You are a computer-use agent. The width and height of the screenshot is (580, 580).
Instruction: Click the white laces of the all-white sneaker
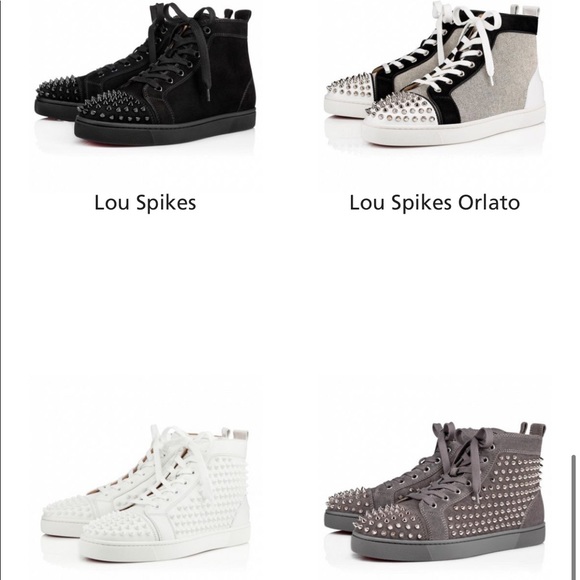pyautogui.click(x=174, y=462)
